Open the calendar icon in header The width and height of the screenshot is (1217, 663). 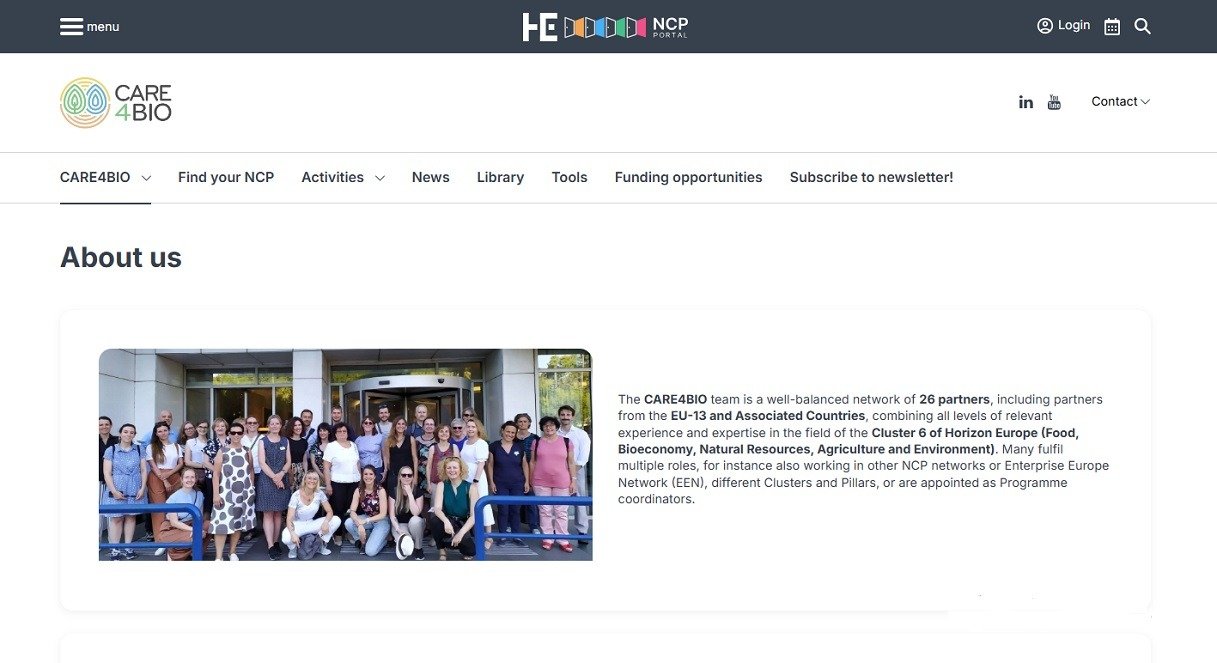1112,27
